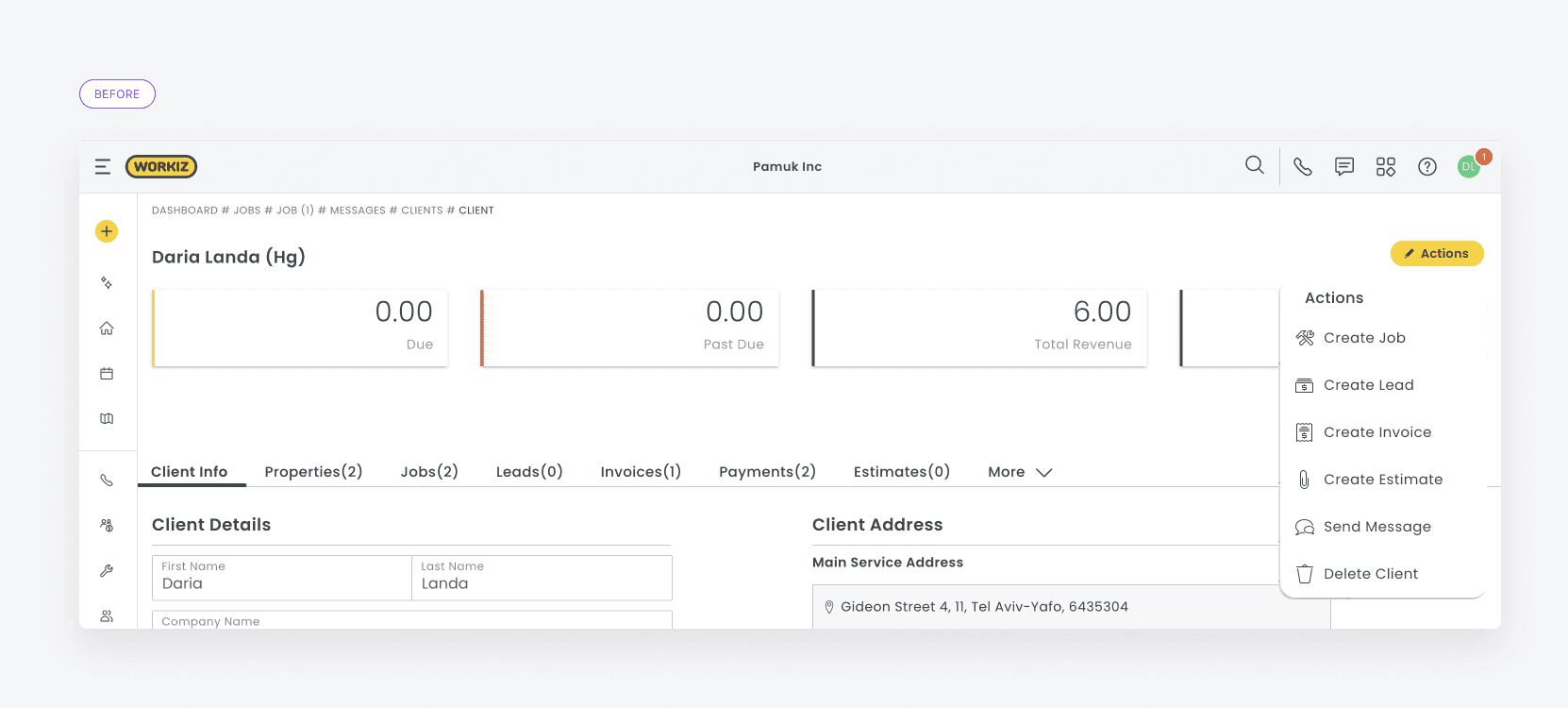Go to JOBS breadcrumb link
Image resolution: width=1568 pixels, height=708 pixels.
(x=247, y=211)
